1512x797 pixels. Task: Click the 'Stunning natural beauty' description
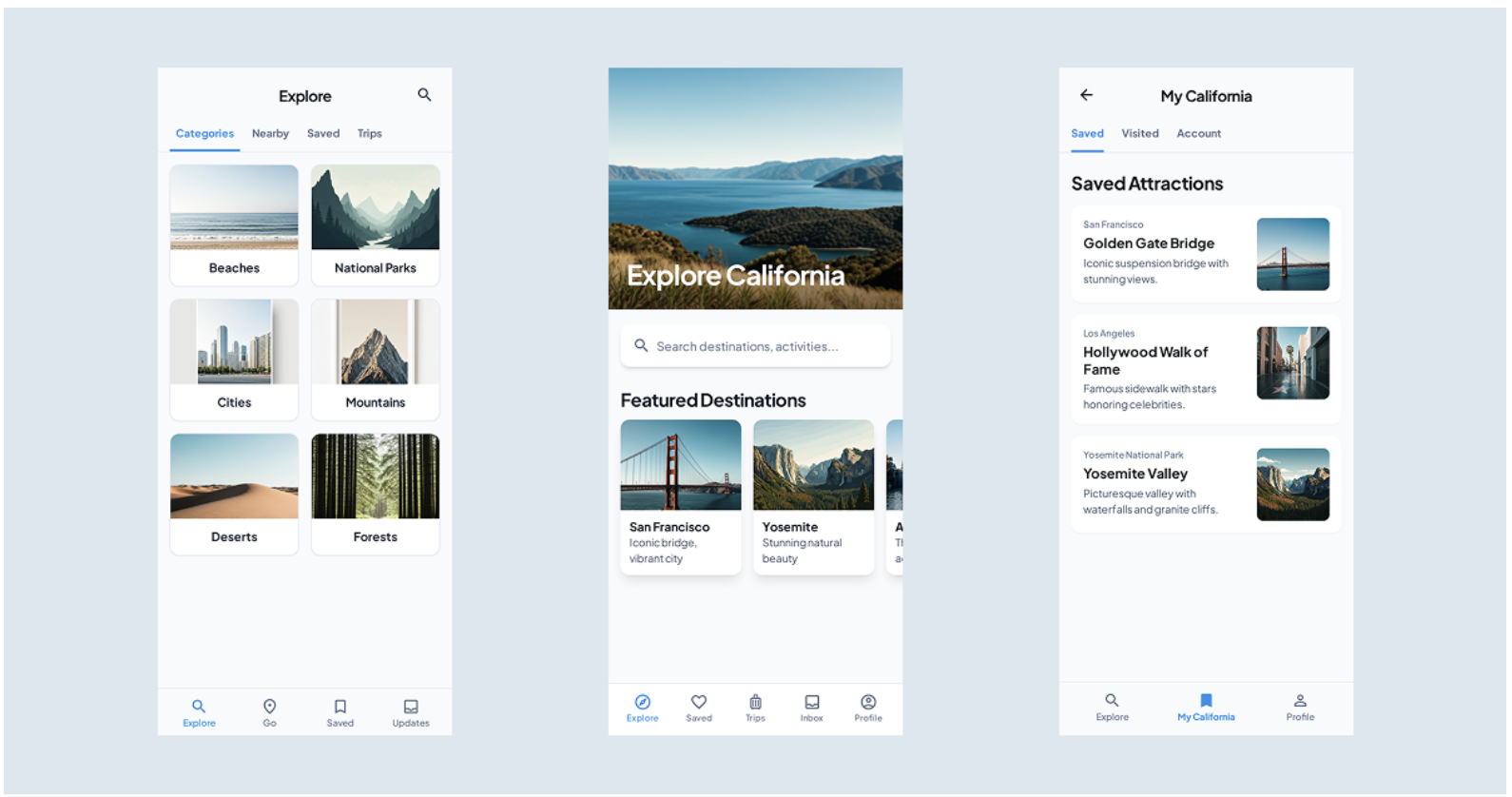click(x=802, y=551)
